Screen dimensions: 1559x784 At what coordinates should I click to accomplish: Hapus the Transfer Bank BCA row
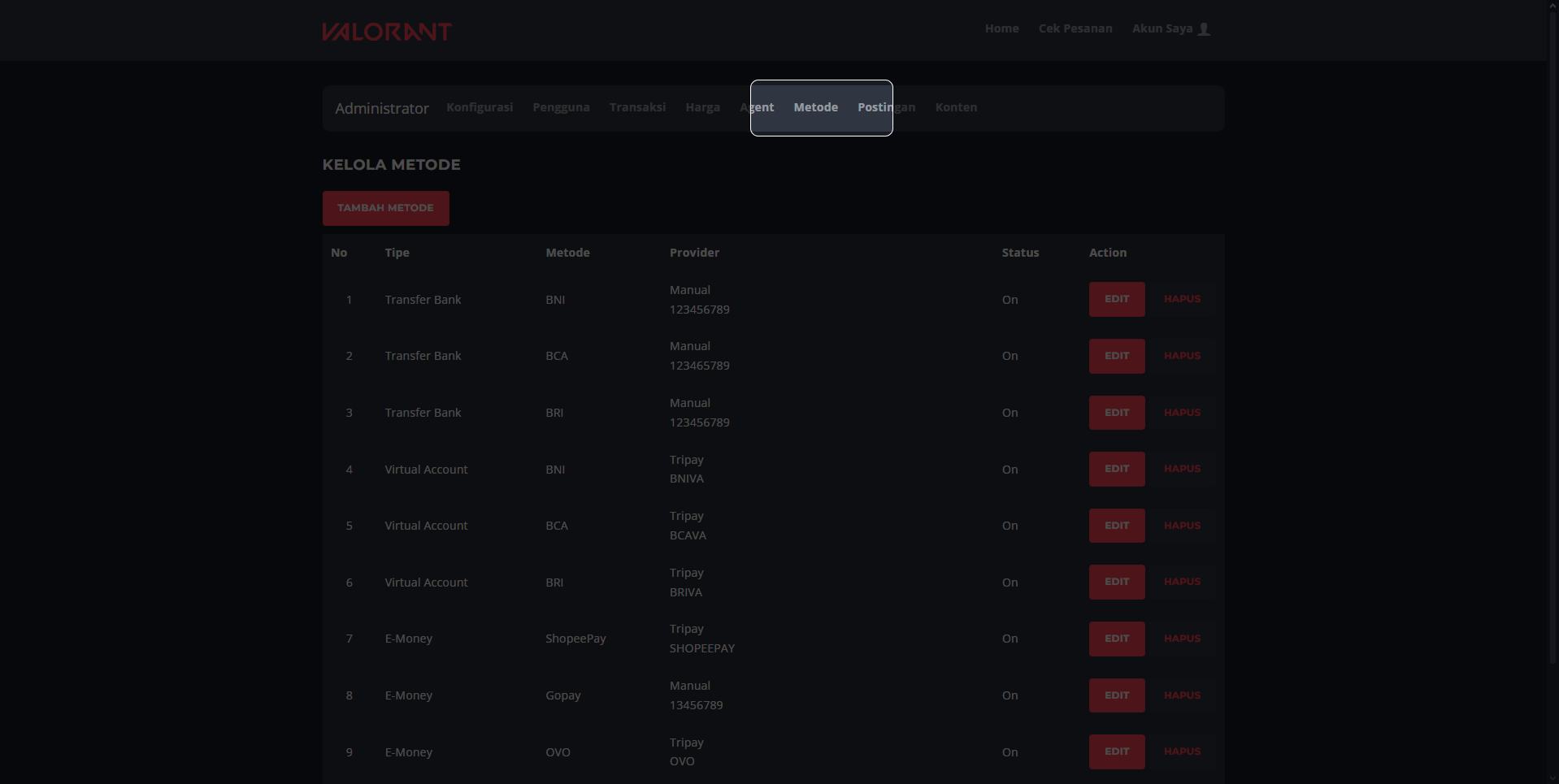[x=1182, y=356]
